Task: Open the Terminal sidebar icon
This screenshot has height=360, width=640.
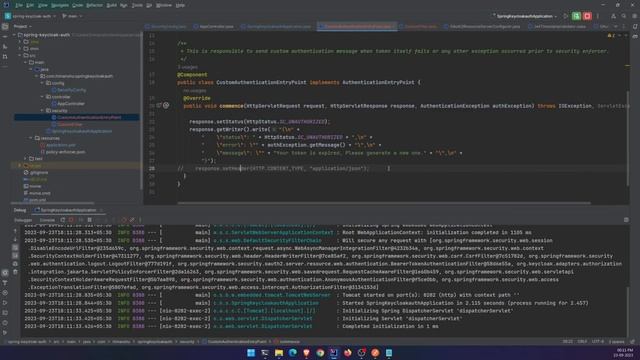Action: point(5,313)
